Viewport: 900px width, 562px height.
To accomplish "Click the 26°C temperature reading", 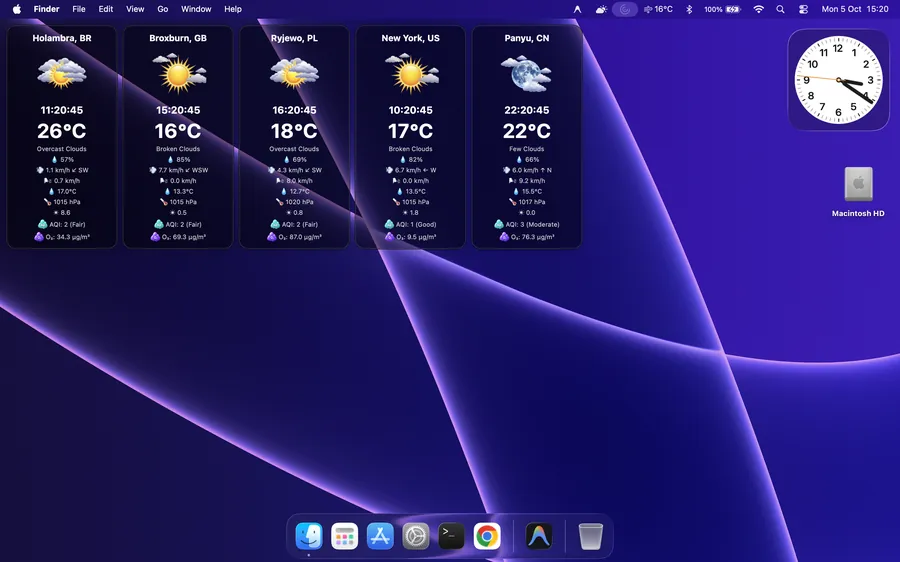I will pyautogui.click(x=61, y=131).
